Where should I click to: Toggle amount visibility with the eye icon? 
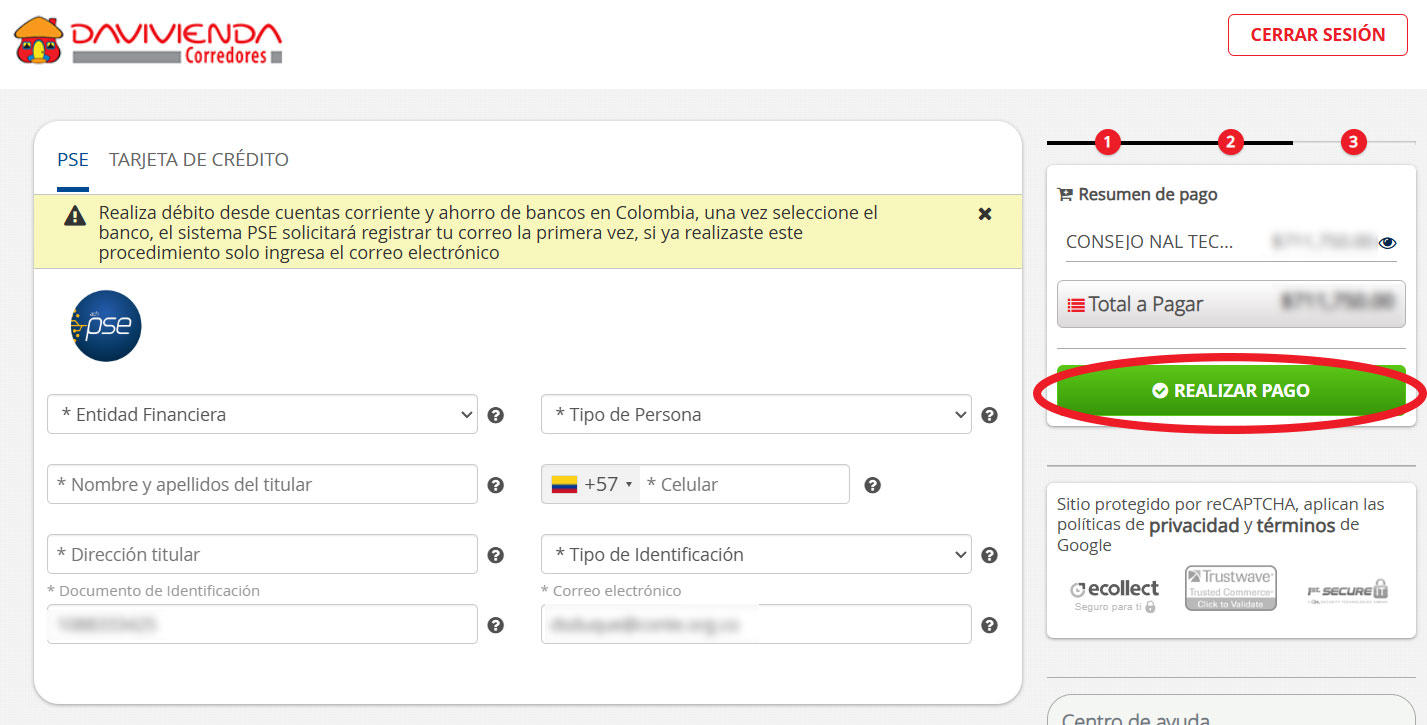(x=1387, y=242)
